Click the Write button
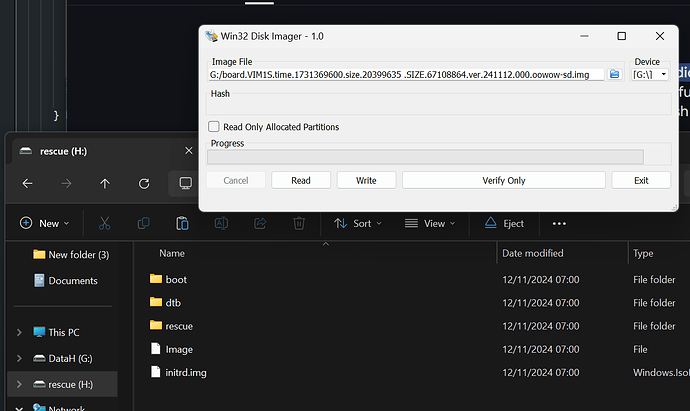690x411 pixels. tap(366, 180)
